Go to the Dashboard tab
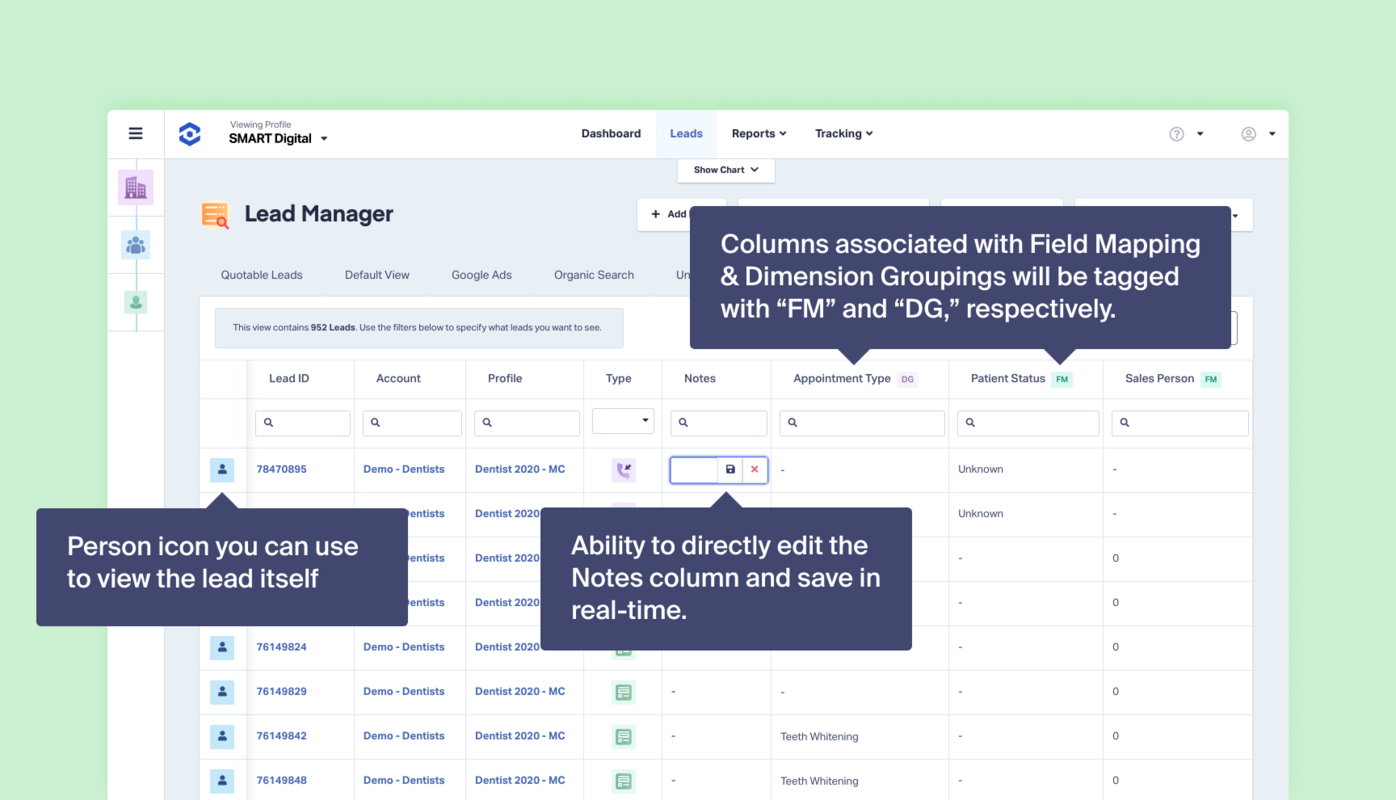 click(x=611, y=134)
